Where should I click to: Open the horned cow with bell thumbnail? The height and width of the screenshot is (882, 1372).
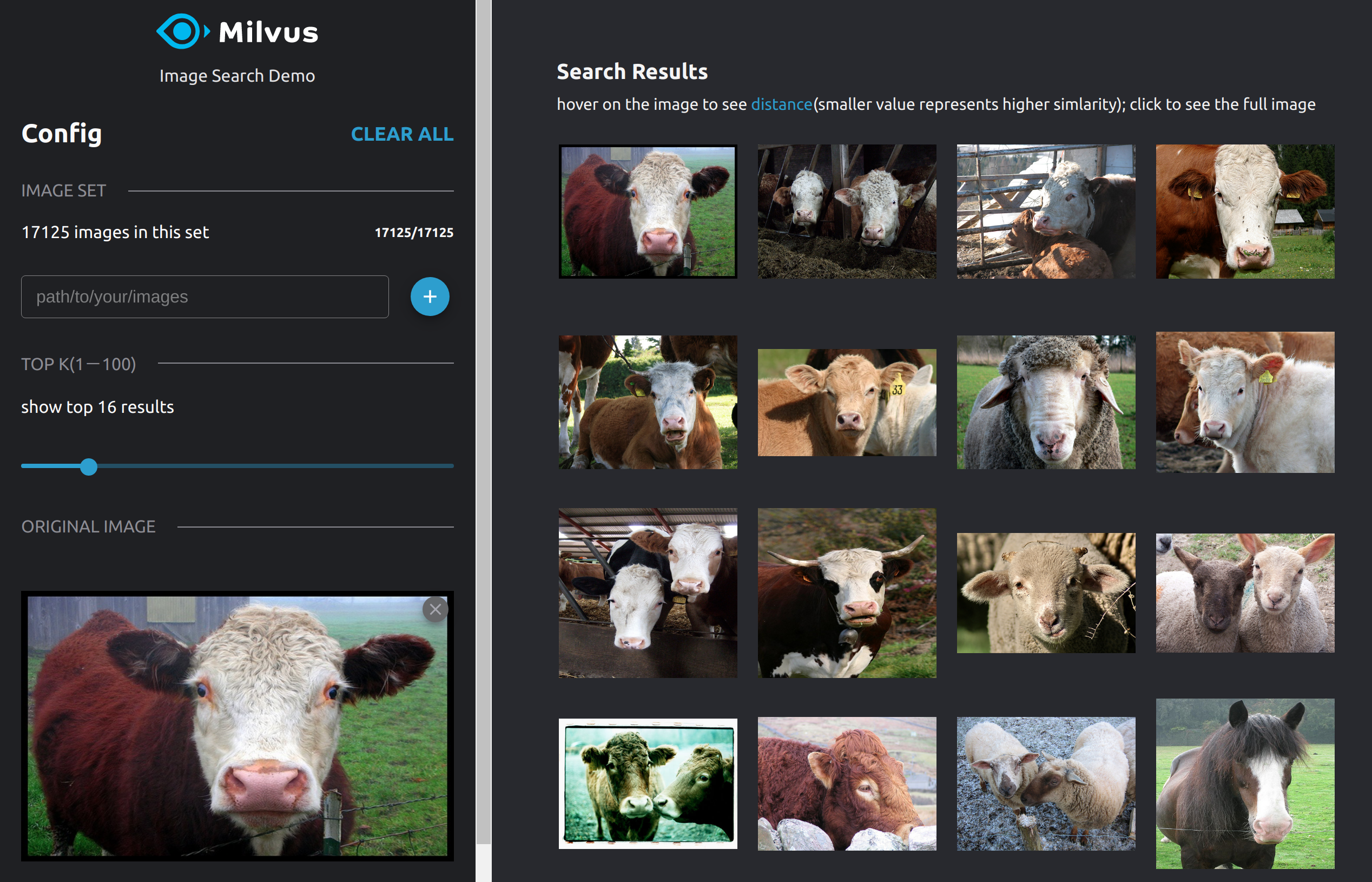pos(846,593)
